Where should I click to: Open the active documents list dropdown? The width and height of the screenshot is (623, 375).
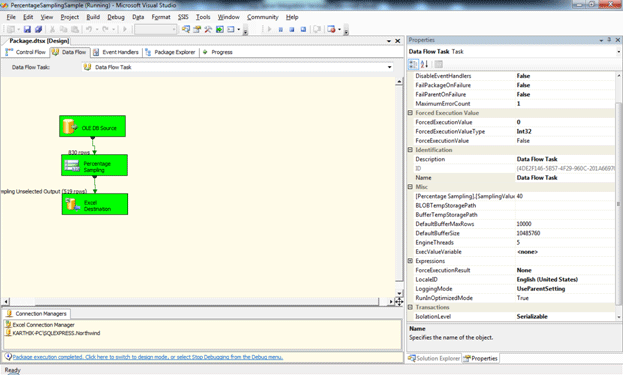coord(389,41)
